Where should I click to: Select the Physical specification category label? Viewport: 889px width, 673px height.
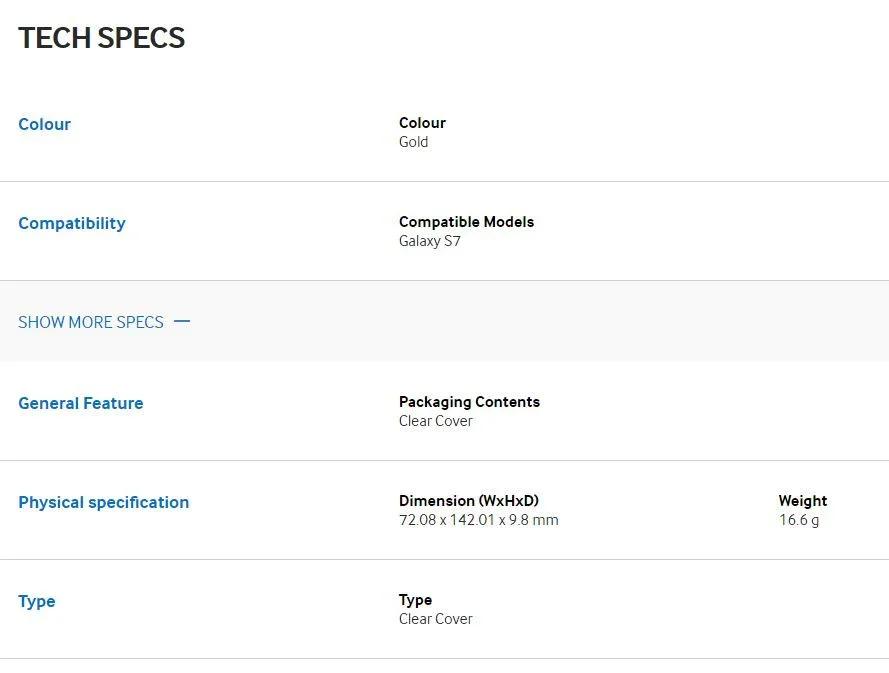tap(103, 502)
